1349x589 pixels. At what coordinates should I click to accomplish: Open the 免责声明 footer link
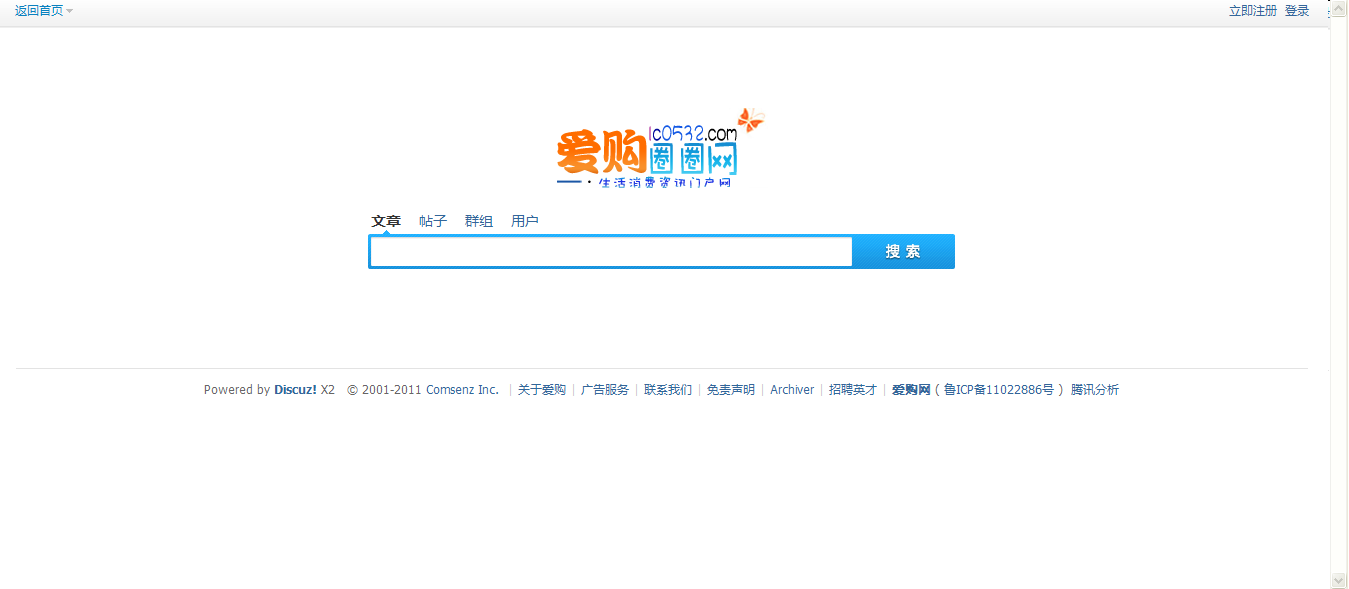pos(731,390)
